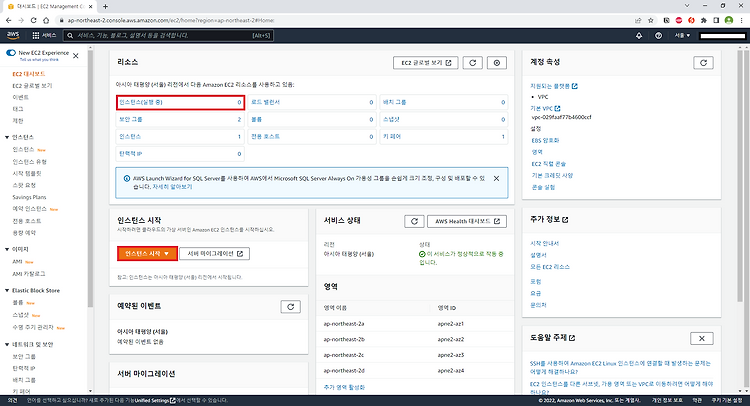The image size is (750, 406).
Task: Open Unified Settings link in footer
Action: click(x=155, y=400)
